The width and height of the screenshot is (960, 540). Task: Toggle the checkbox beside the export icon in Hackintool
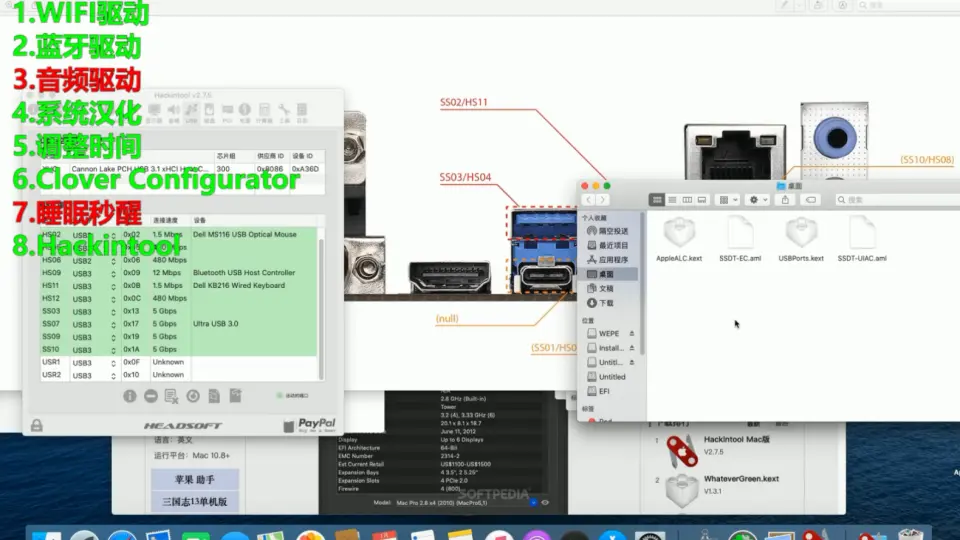(279, 396)
